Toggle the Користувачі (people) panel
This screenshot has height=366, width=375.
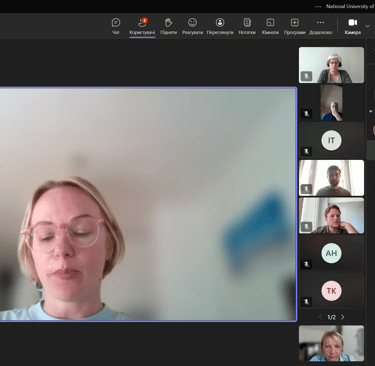[142, 26]
